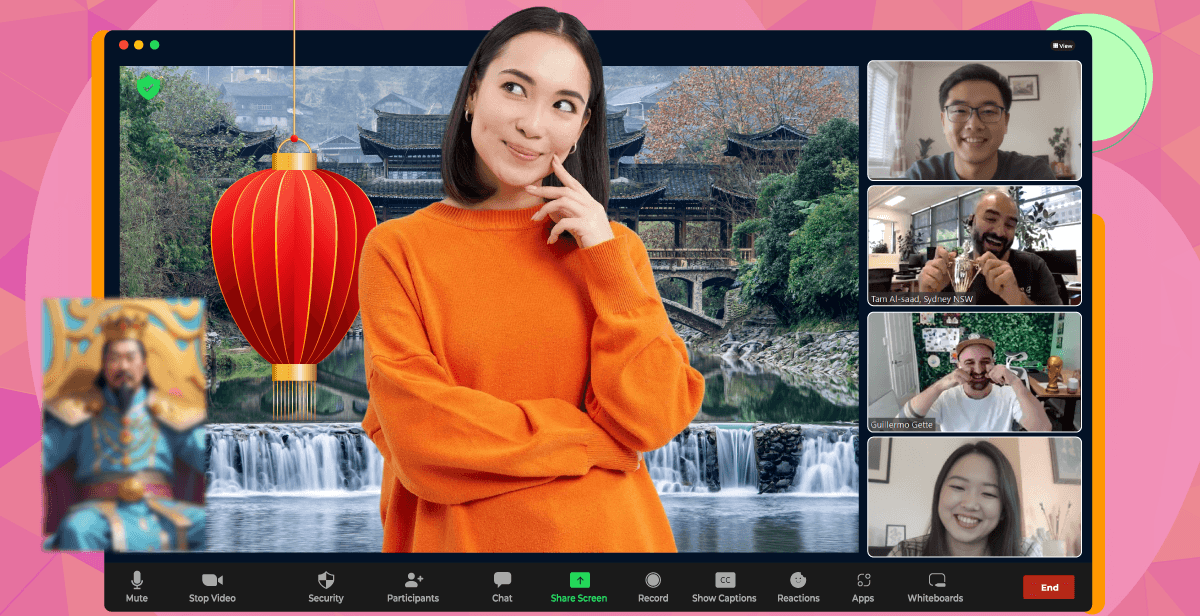Enter full screen with the green dot
Image resolution: width=1200 pixels, height=616 pixels.
tap(155, 45)
